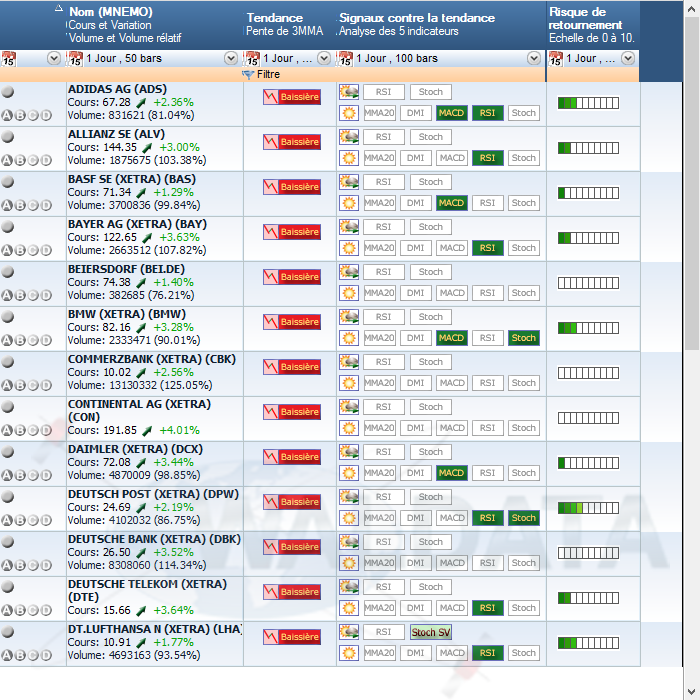
Task: Click the green MACD signal in DAIMLER row
Action: point(451,473)
